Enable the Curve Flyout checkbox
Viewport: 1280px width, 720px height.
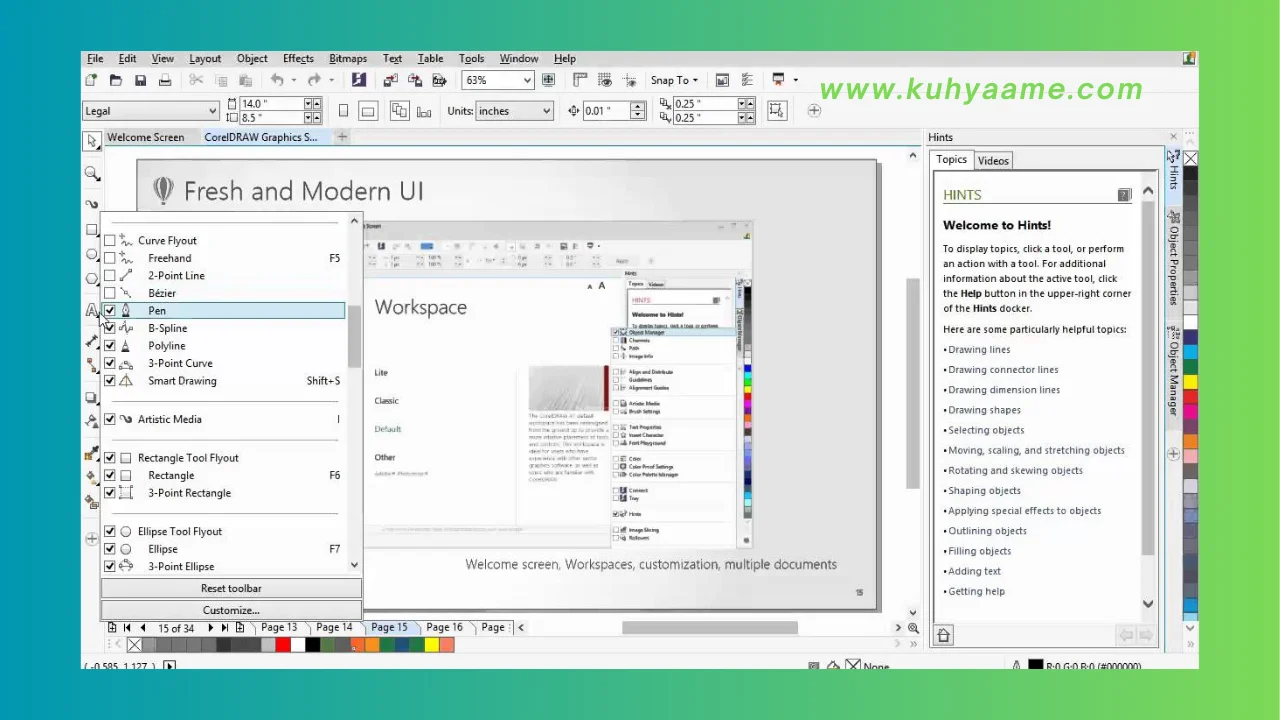(x=110, y=241)
